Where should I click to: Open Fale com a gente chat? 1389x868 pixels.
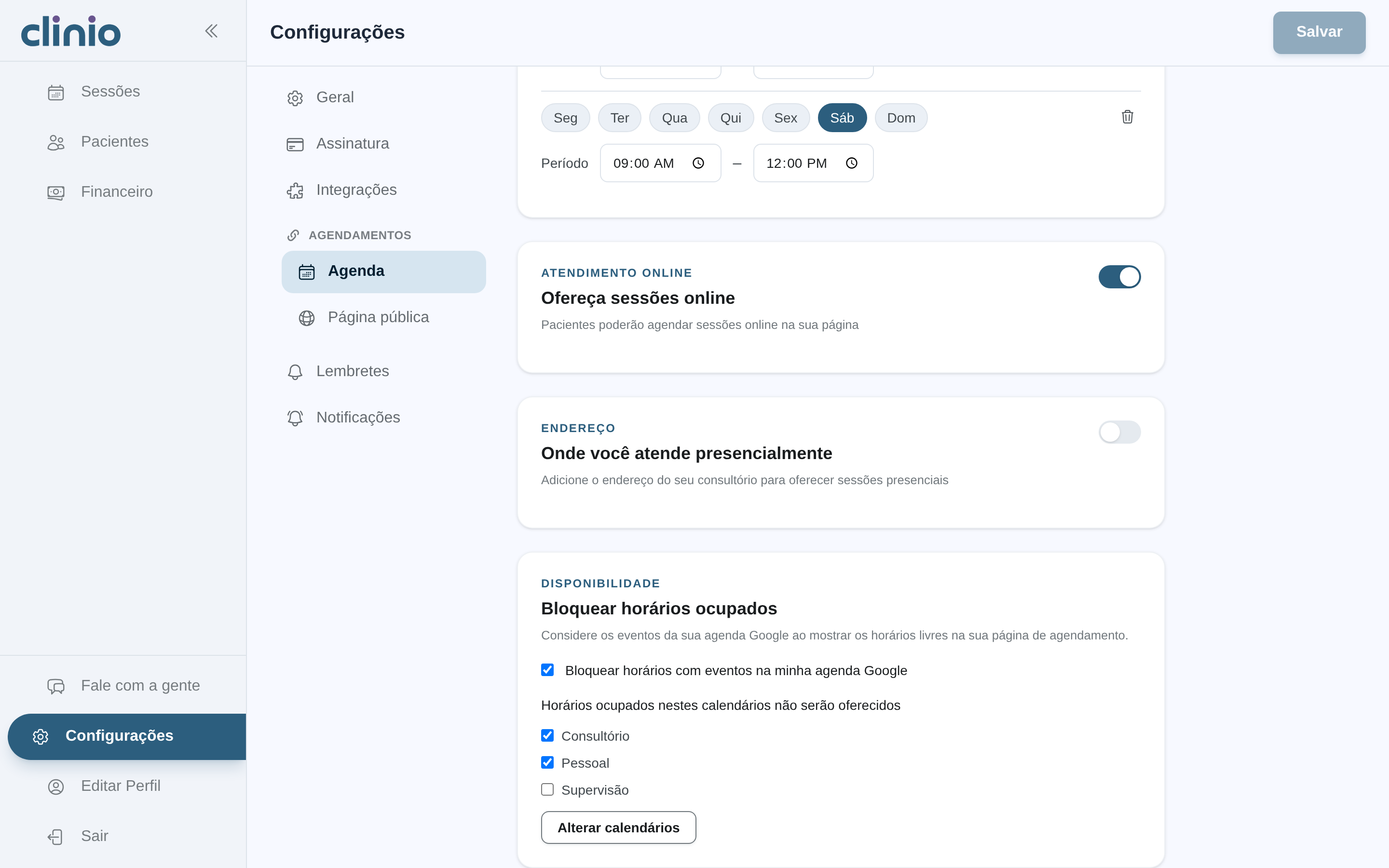pyautogui.click(x=123, y=686)
